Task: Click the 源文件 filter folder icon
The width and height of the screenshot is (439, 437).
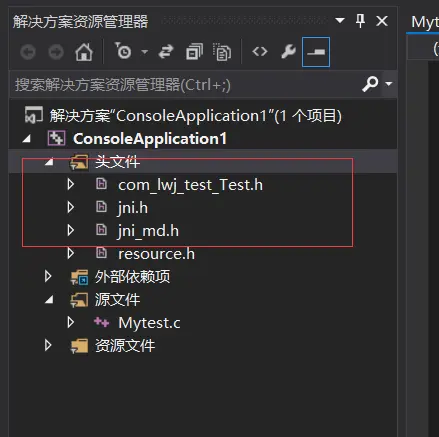Action: [79, 300]
